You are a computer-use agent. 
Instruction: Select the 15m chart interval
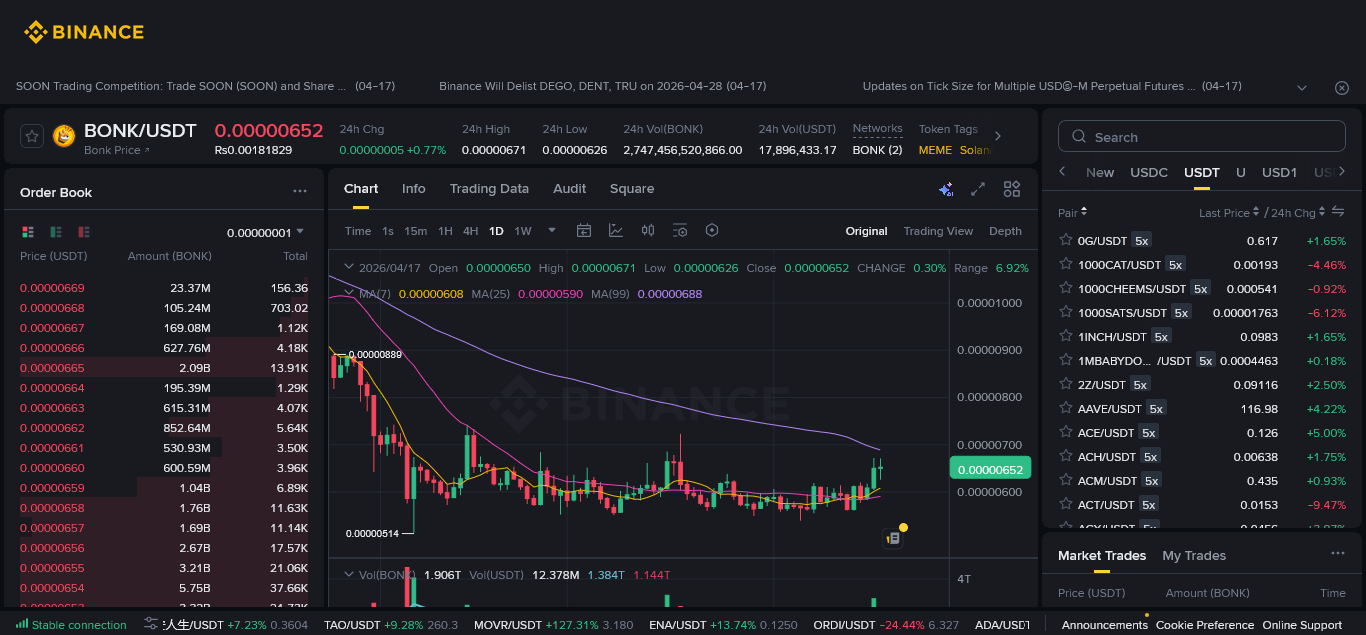pos(416,231)
